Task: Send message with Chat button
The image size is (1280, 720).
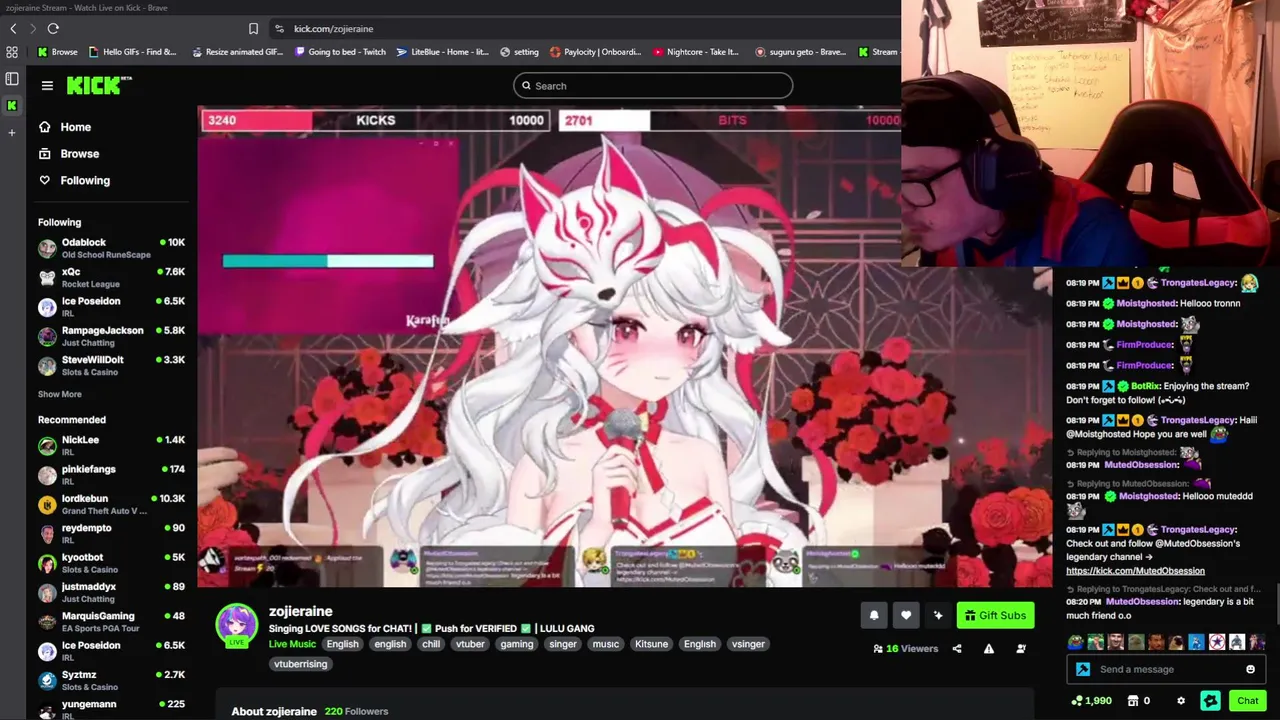Action: pos(1247,701)
